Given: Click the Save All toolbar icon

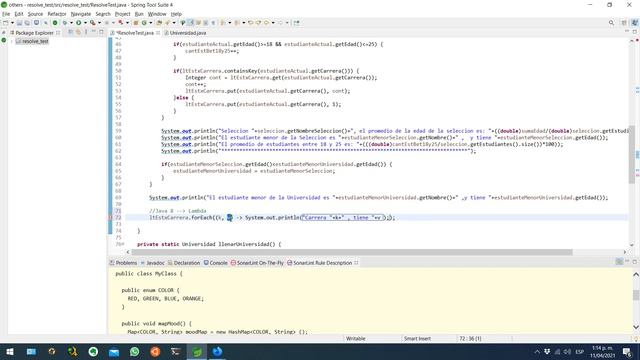Looking at the screenshot, I should [27, 23].
